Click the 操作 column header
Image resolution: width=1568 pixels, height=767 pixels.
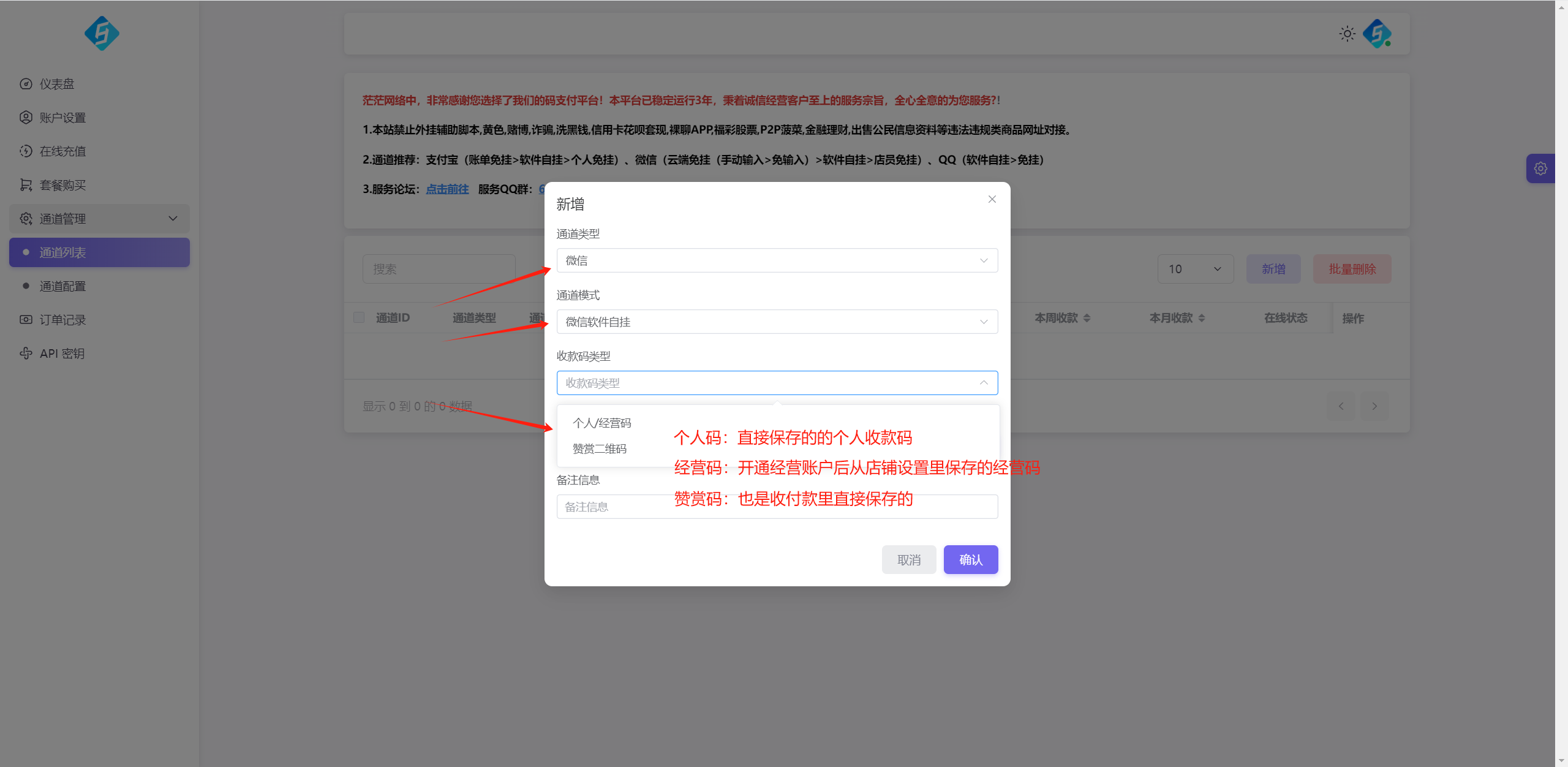tap(1353, 319)
